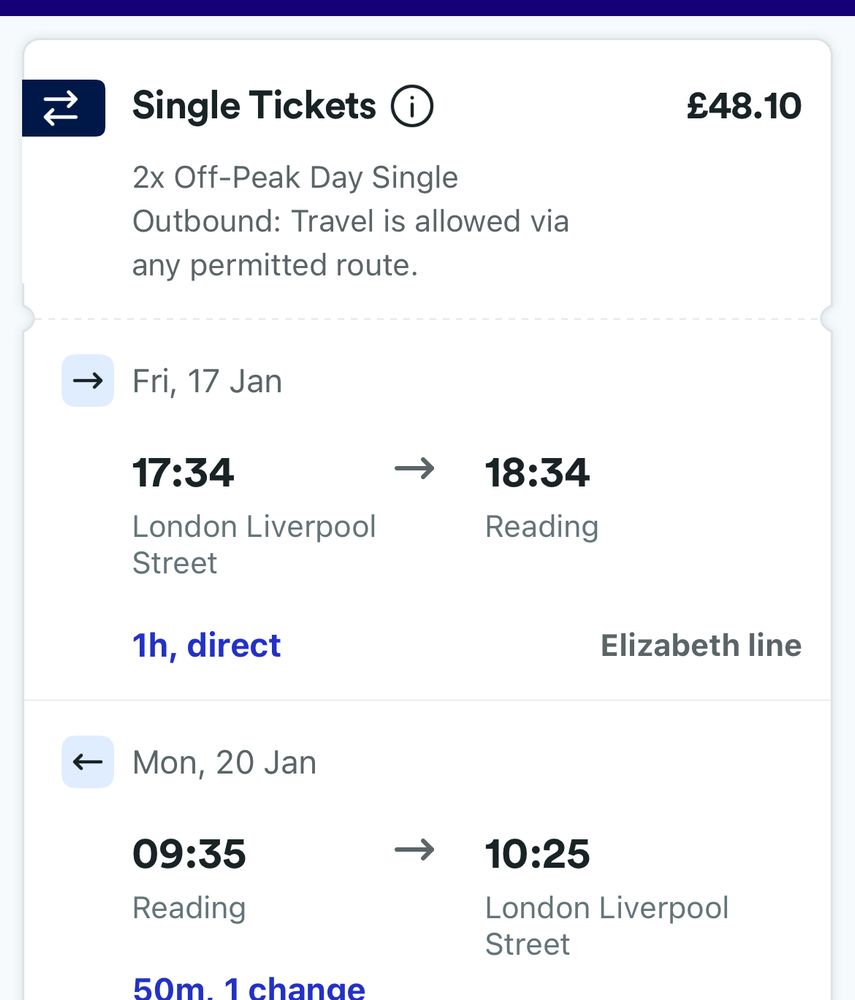The image size is (855, 1000).
Task: Click the arrow between 17:34 and 18:34
Action: (414, 469)
